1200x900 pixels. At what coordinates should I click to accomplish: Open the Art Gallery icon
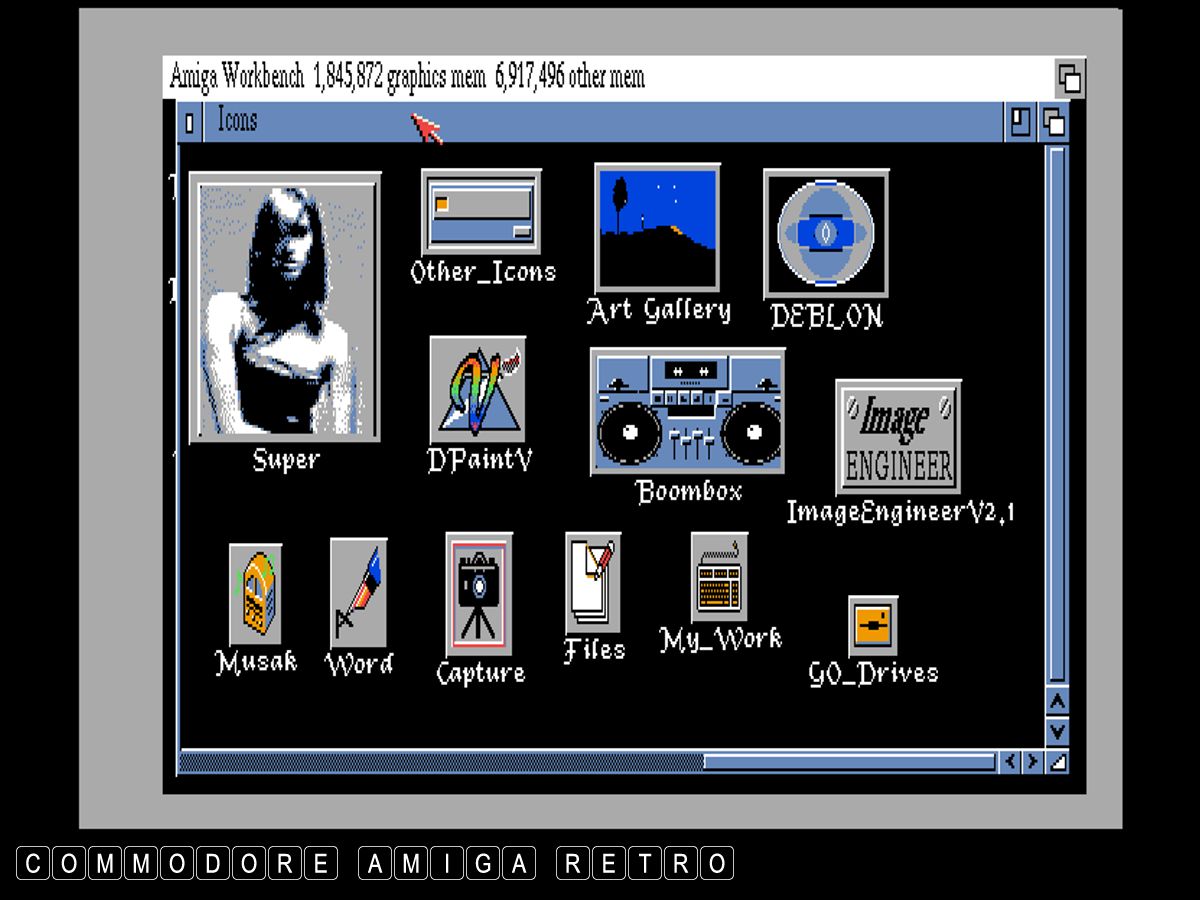click(x=657, y=228)
